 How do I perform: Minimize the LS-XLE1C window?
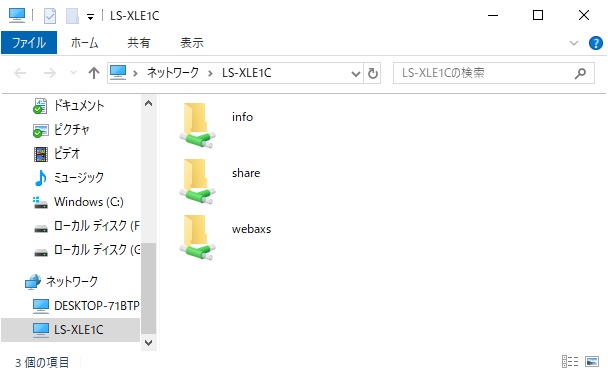493,16
